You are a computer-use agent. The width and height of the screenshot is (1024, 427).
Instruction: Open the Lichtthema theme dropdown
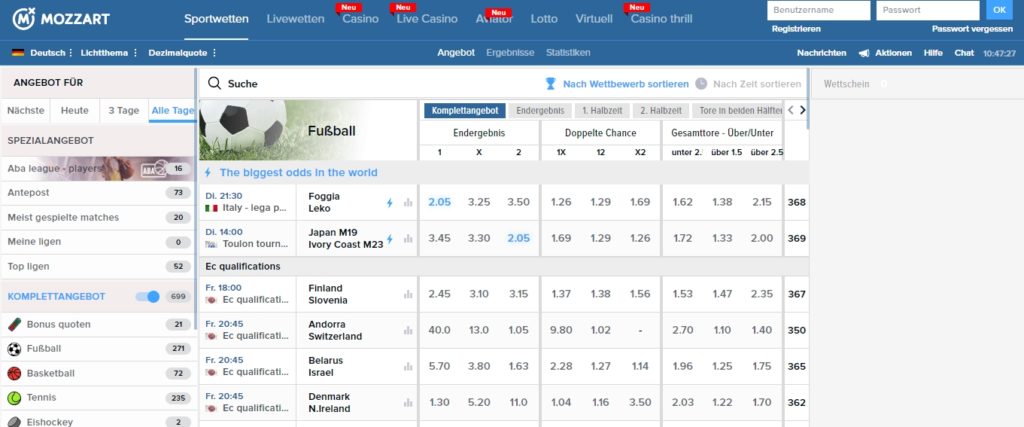click(x=109, y=52)
